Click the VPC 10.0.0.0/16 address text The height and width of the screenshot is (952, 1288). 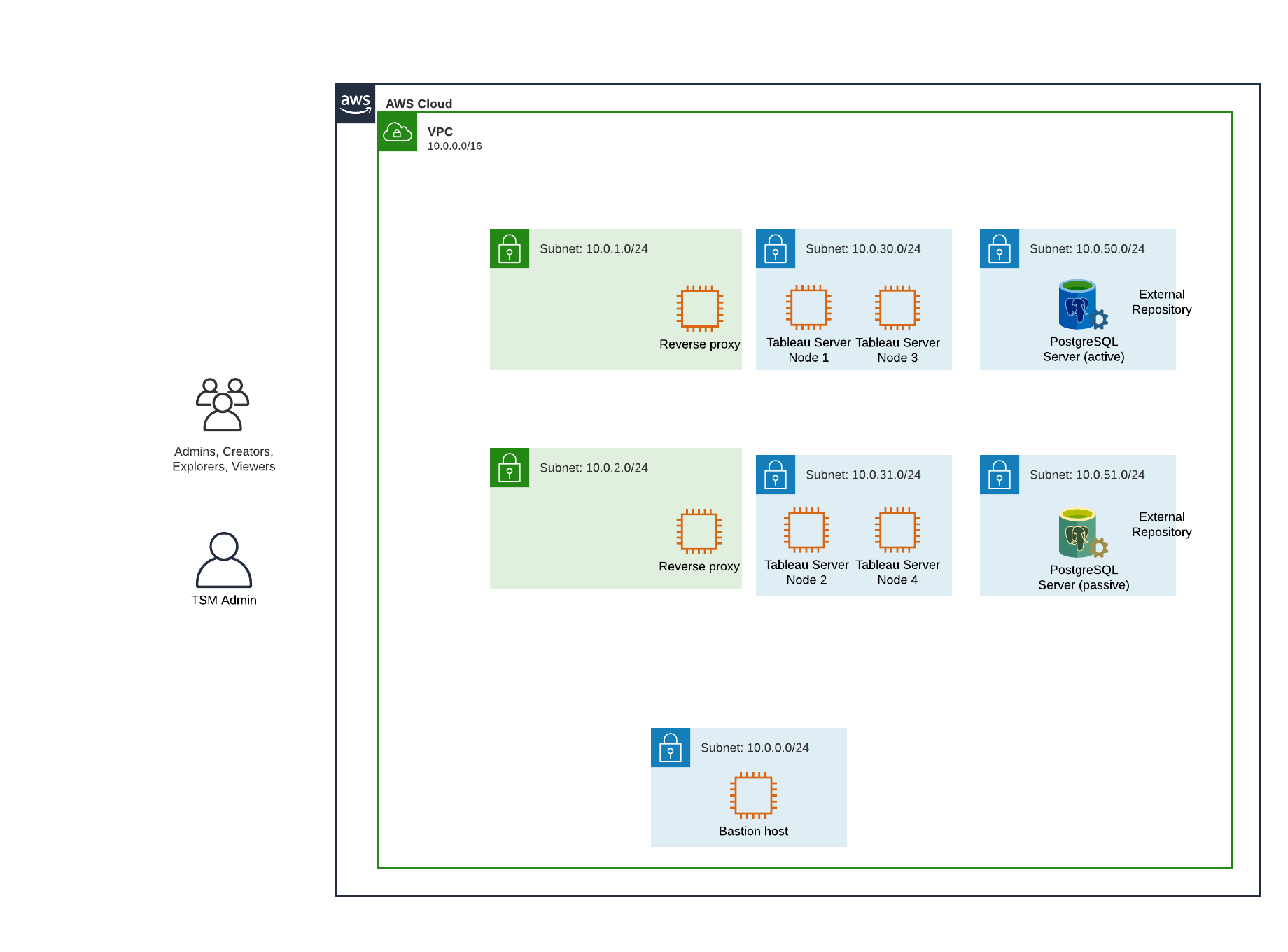455,146
